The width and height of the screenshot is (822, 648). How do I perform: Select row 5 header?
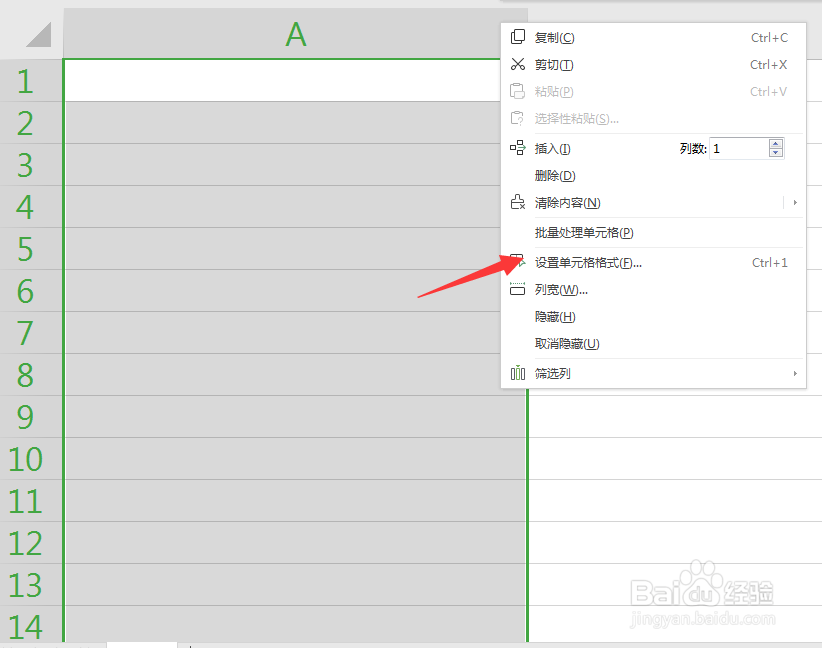(31, 249)
